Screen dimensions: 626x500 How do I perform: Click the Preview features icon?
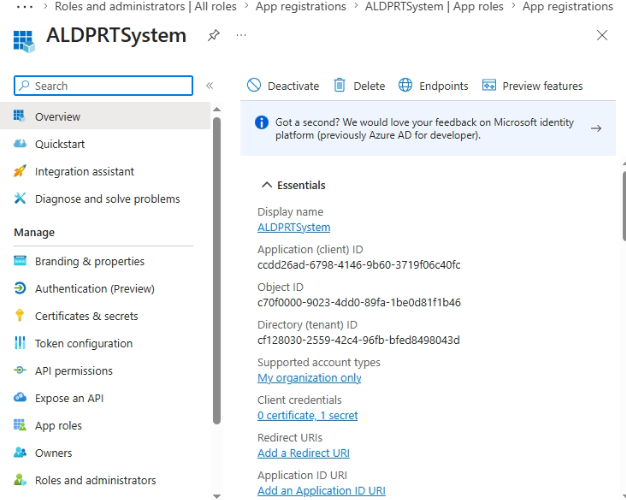click(x=489, y=85)
